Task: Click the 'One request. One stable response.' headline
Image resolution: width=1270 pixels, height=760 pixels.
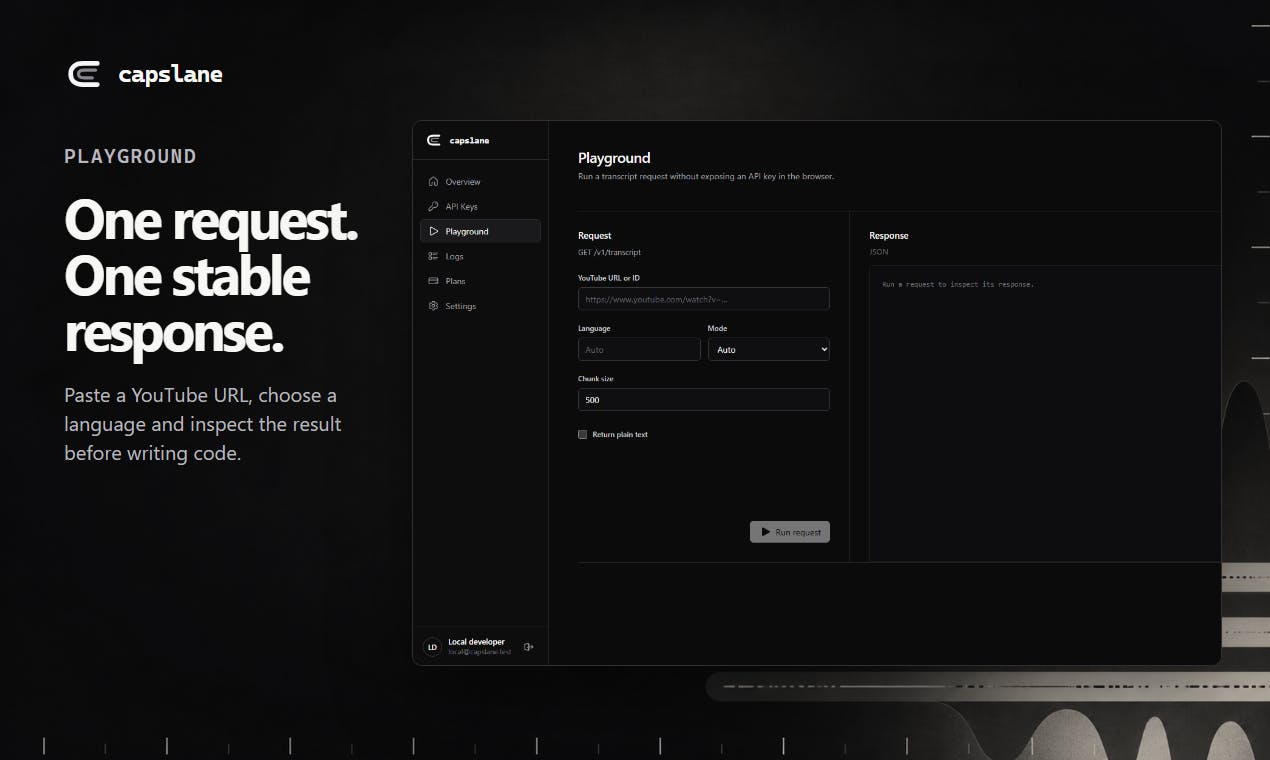Action: (x=212, y=278)
